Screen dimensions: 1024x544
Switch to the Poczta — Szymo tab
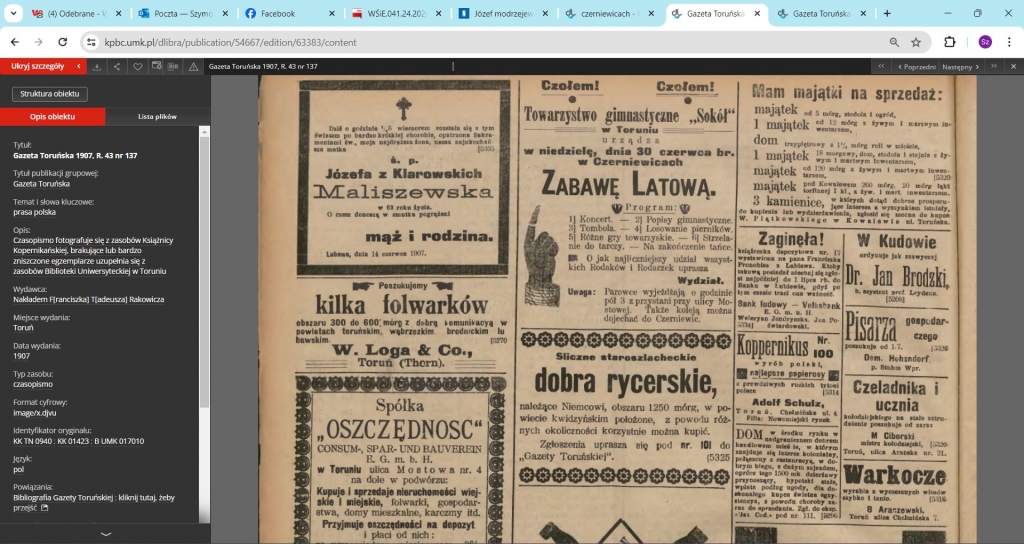[x=184, y=13]
